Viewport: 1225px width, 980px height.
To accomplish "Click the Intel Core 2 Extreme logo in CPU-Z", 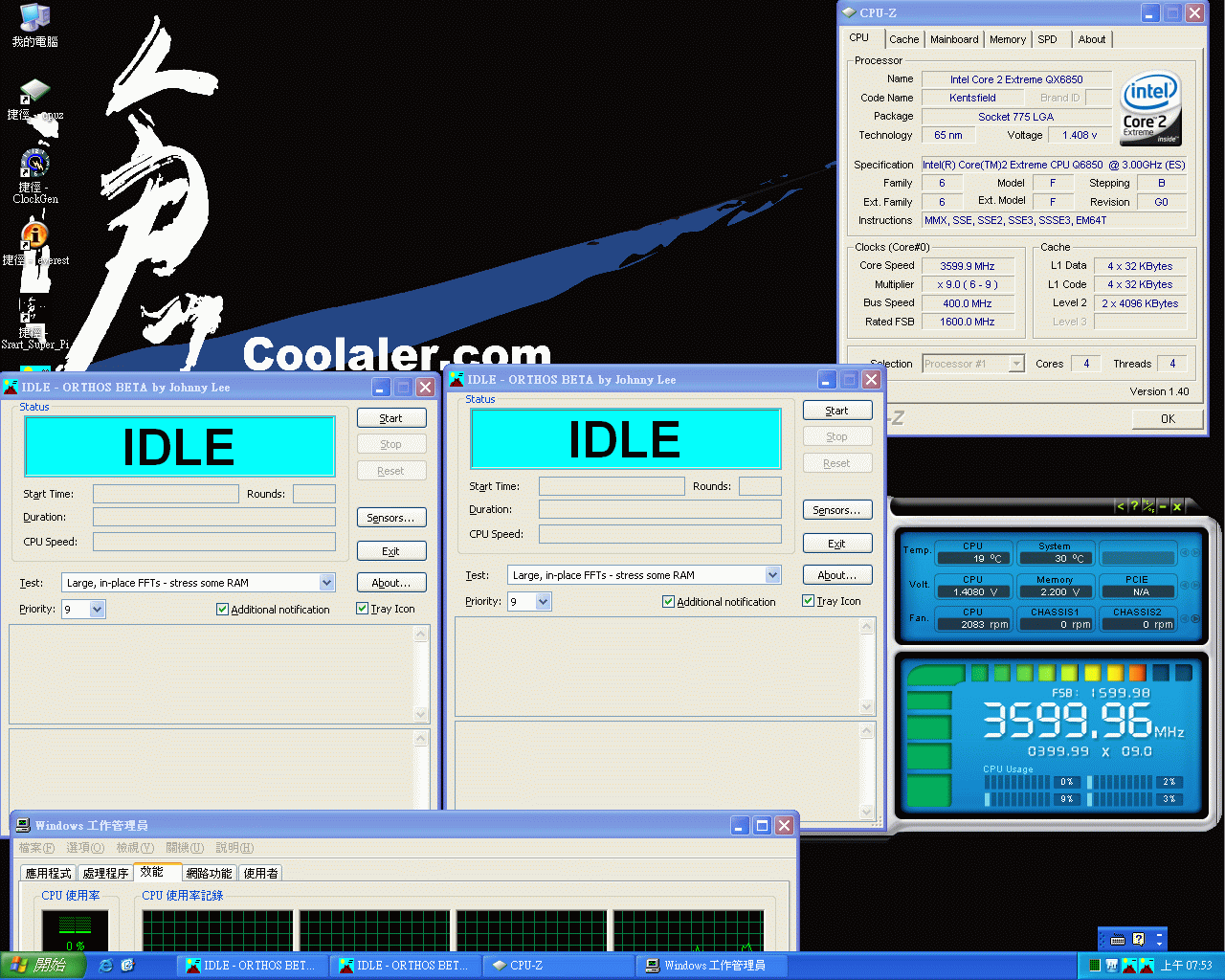I will click(1150, 108).
